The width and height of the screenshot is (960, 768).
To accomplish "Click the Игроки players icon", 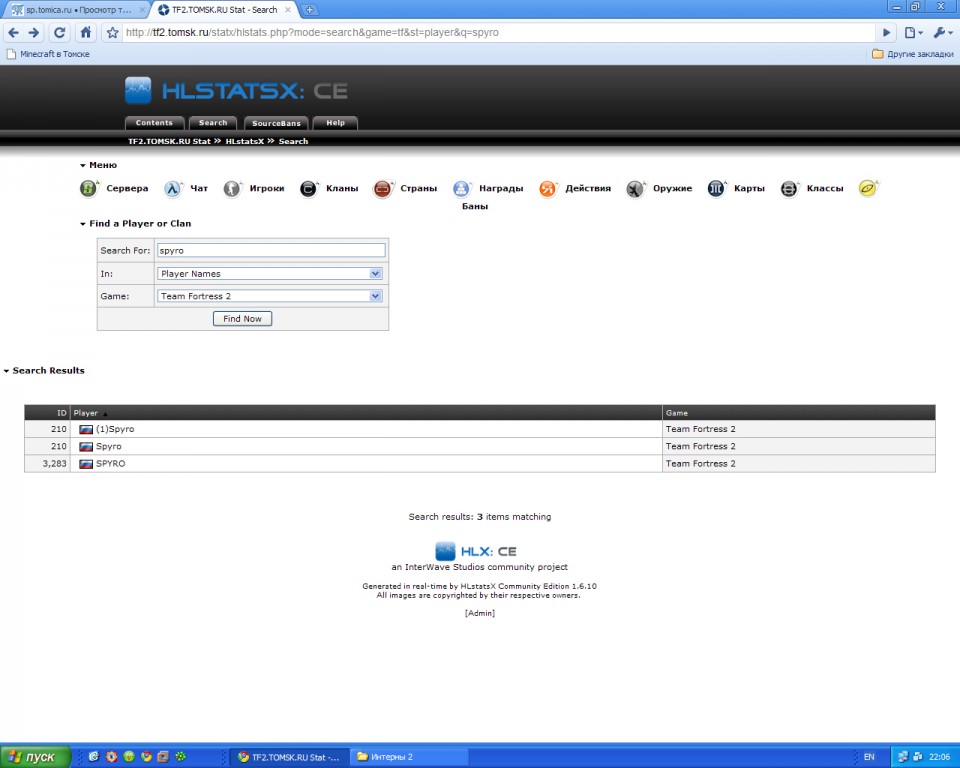I will click(232, 188).
